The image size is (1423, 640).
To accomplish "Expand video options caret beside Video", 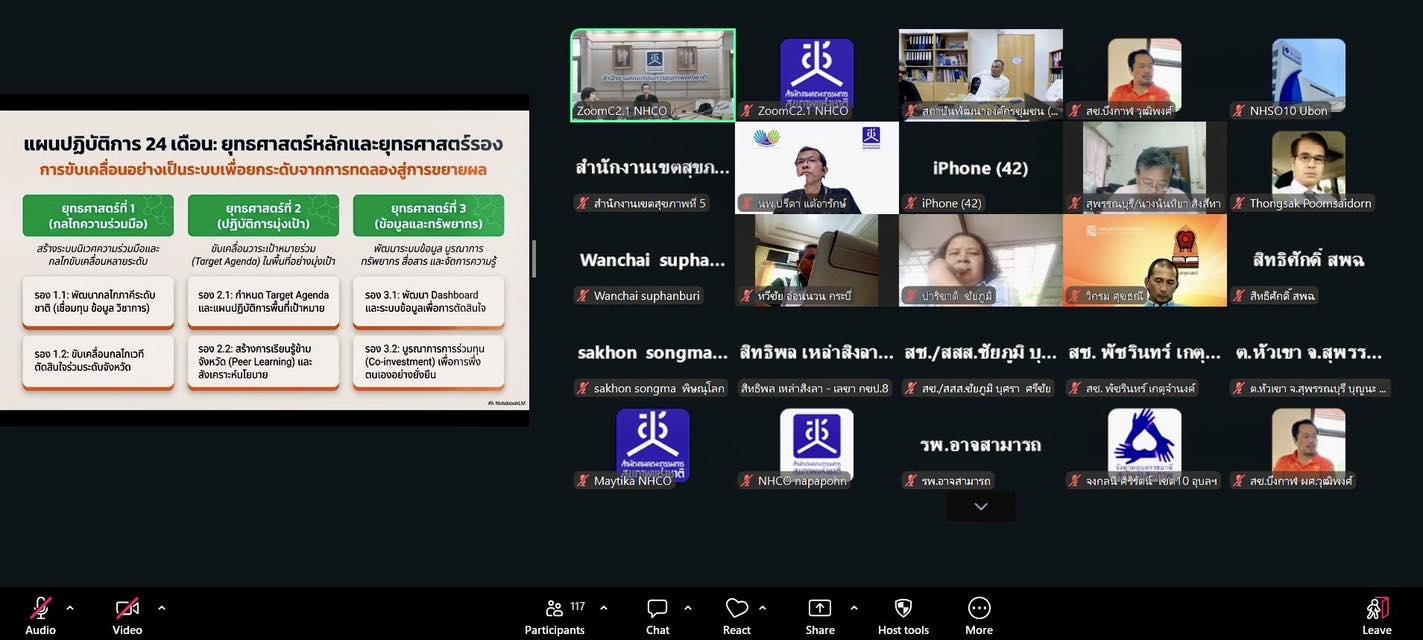I will 161,607.
